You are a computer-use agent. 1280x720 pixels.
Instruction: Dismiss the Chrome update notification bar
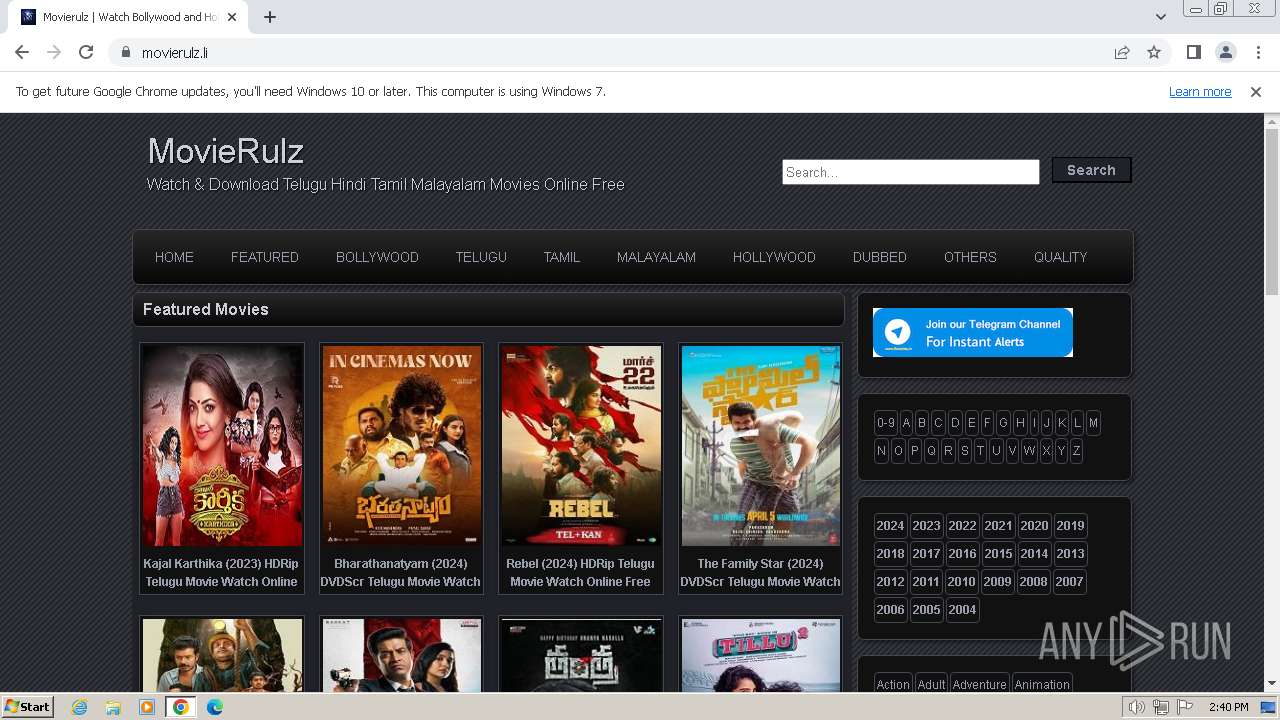(x=1255, y=91)
